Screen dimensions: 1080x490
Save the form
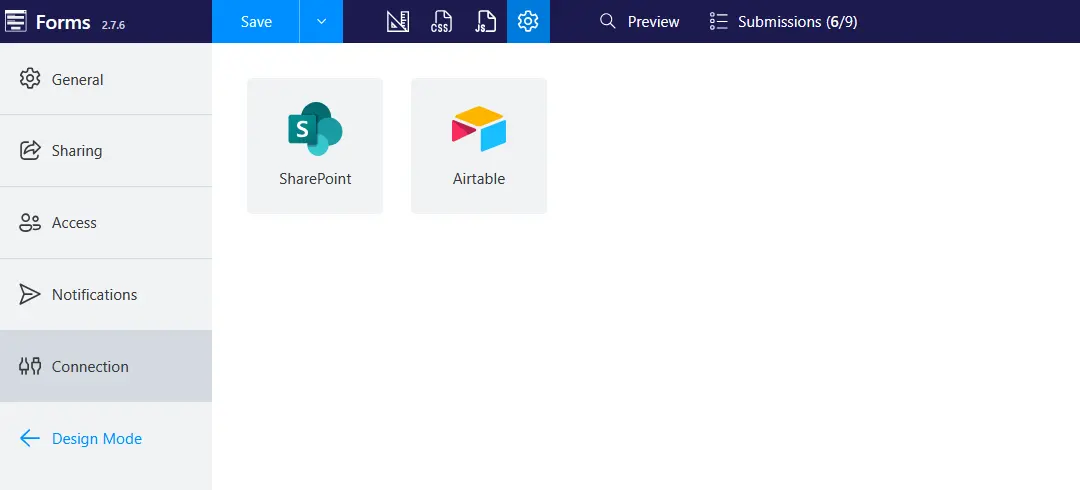click(256, 21)
